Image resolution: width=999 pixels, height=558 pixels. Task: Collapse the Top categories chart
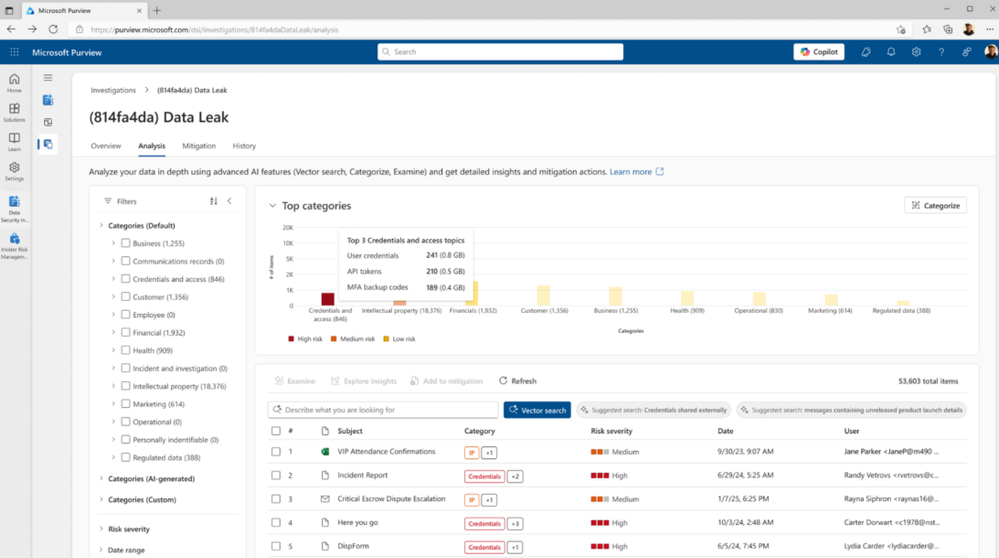[x=273, y=206]
